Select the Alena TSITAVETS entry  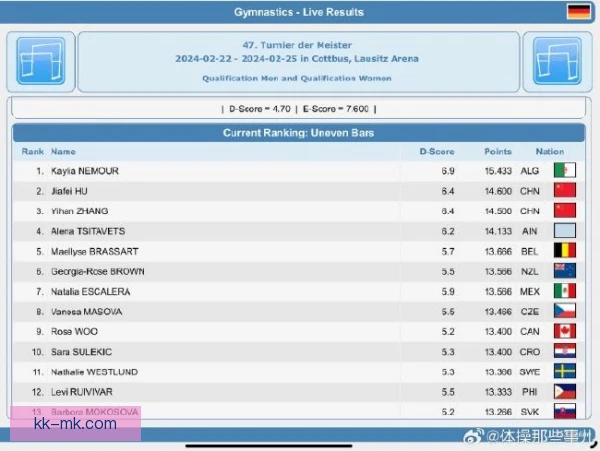tap(88, 231)
